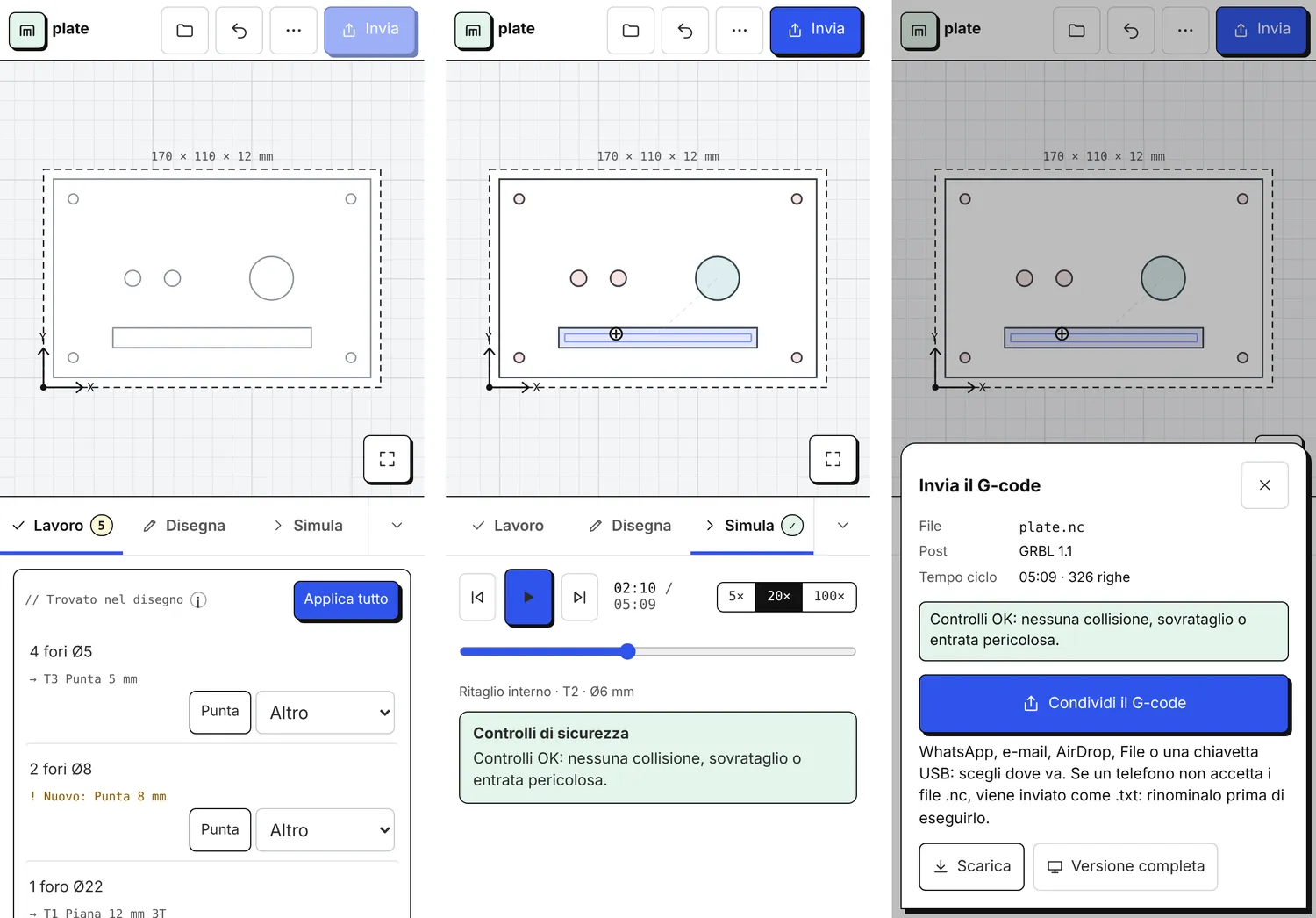Select 5× simulation speed
This screenshot has width=1316, height=918.
point(736,597)
